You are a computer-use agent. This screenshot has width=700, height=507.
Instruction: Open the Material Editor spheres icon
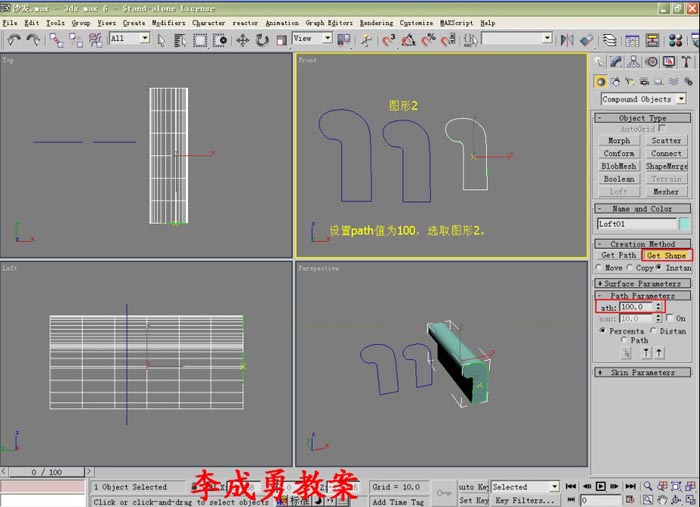coord(675,41)
